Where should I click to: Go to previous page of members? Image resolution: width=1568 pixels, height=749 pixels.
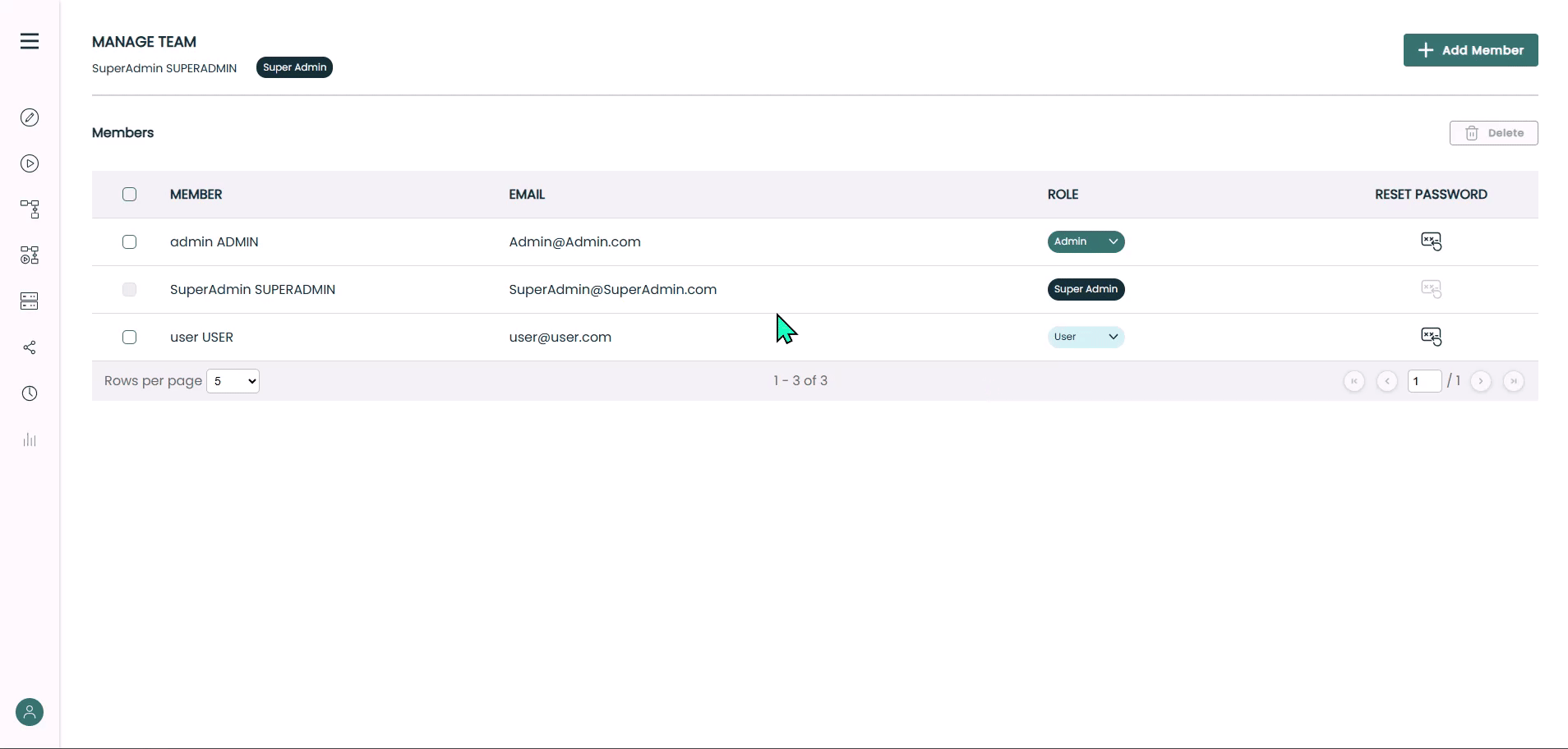pos(1387,381)
